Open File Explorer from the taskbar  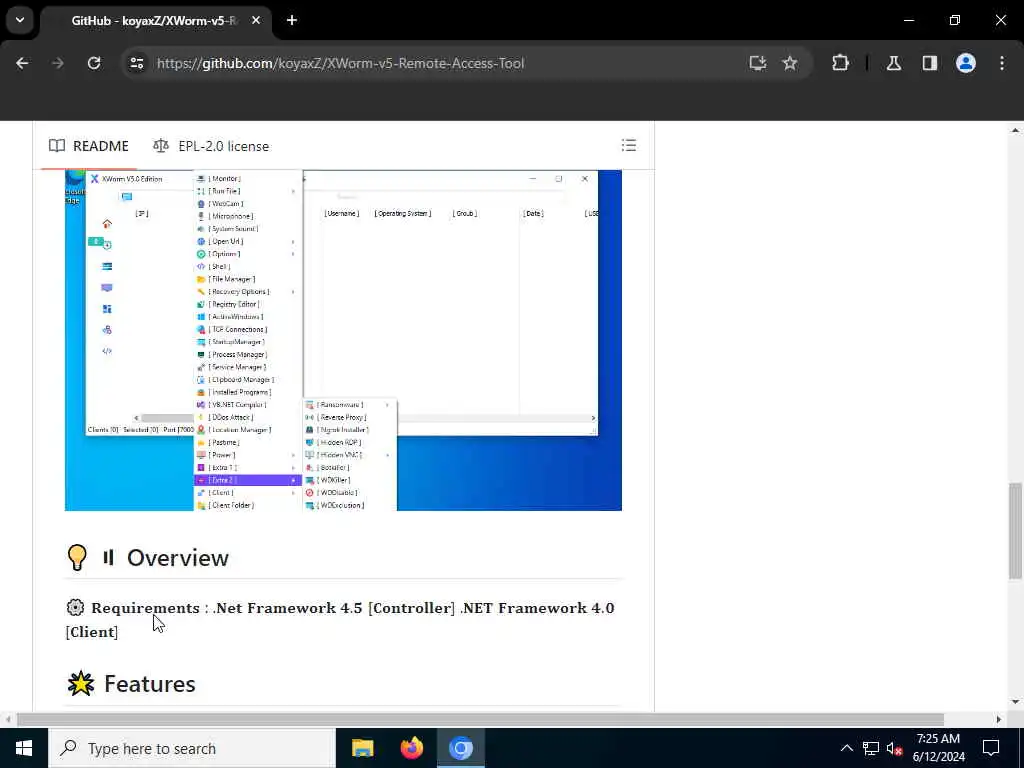(x=362, y=748)
